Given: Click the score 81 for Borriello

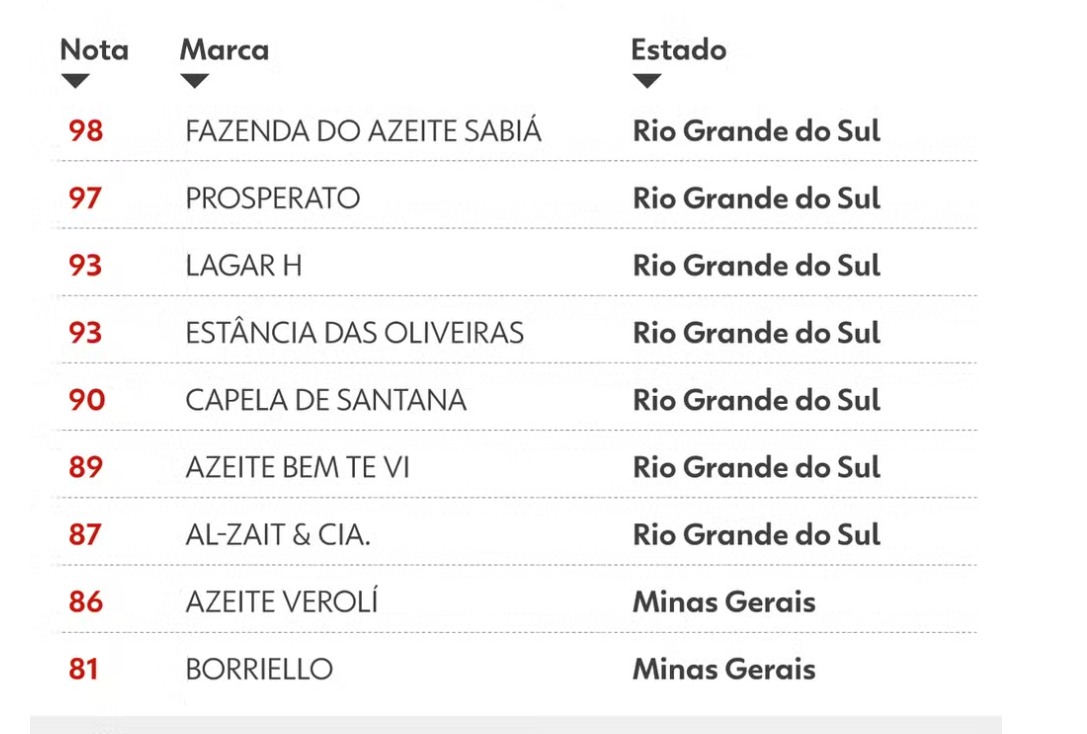Looking at the screenshot, I should point(84,669).
